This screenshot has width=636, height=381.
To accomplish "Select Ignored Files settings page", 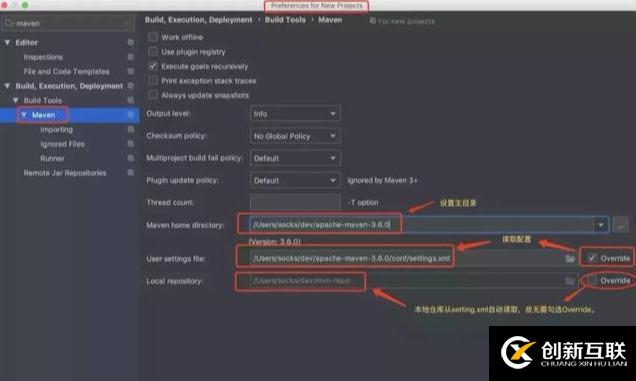I will [62, 144].
